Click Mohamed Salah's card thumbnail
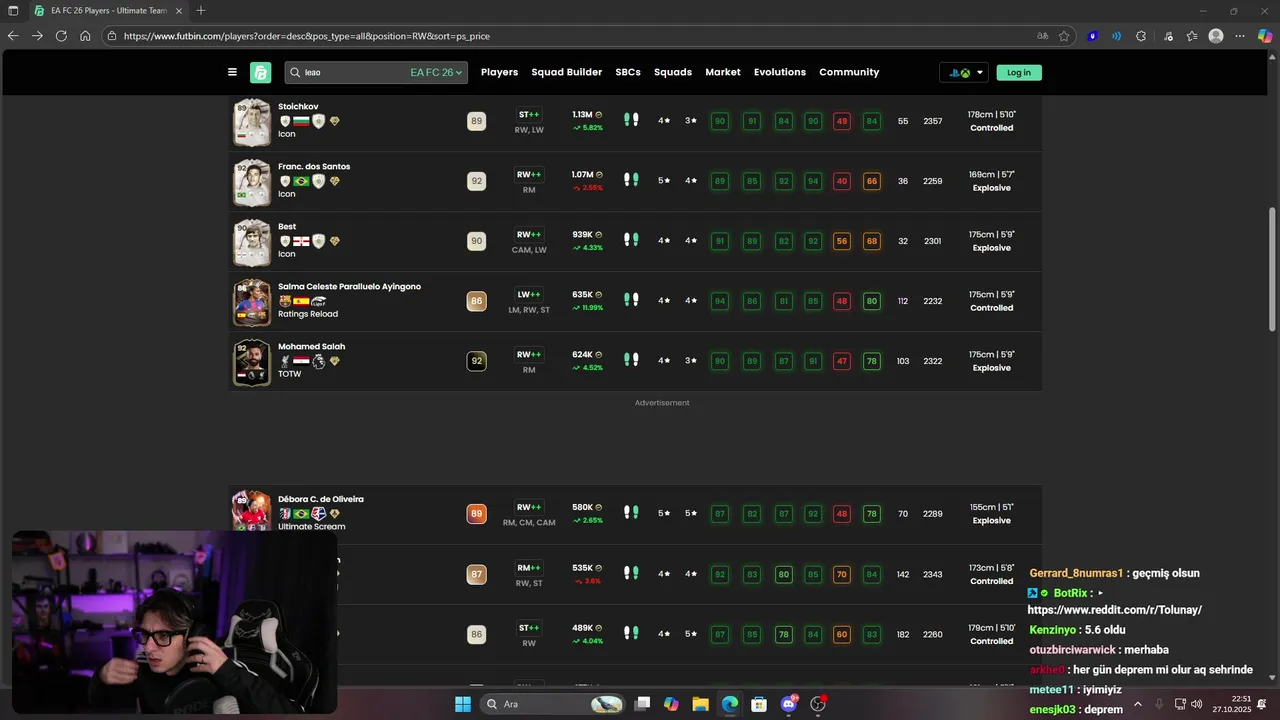The height and width of the screenshot is (720, 1280). 251,362
